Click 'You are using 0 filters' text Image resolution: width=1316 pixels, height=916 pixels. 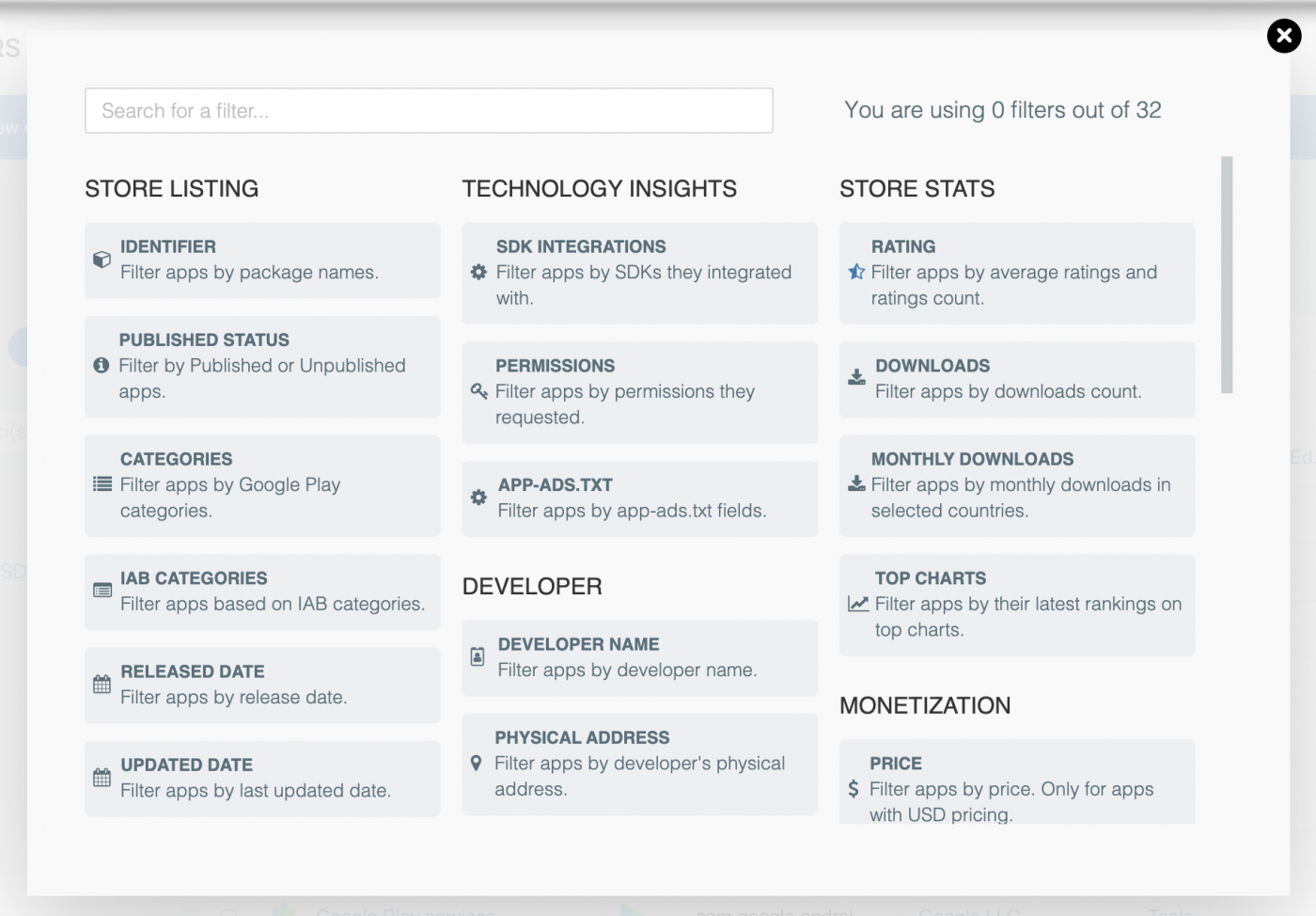[1003, 110]
